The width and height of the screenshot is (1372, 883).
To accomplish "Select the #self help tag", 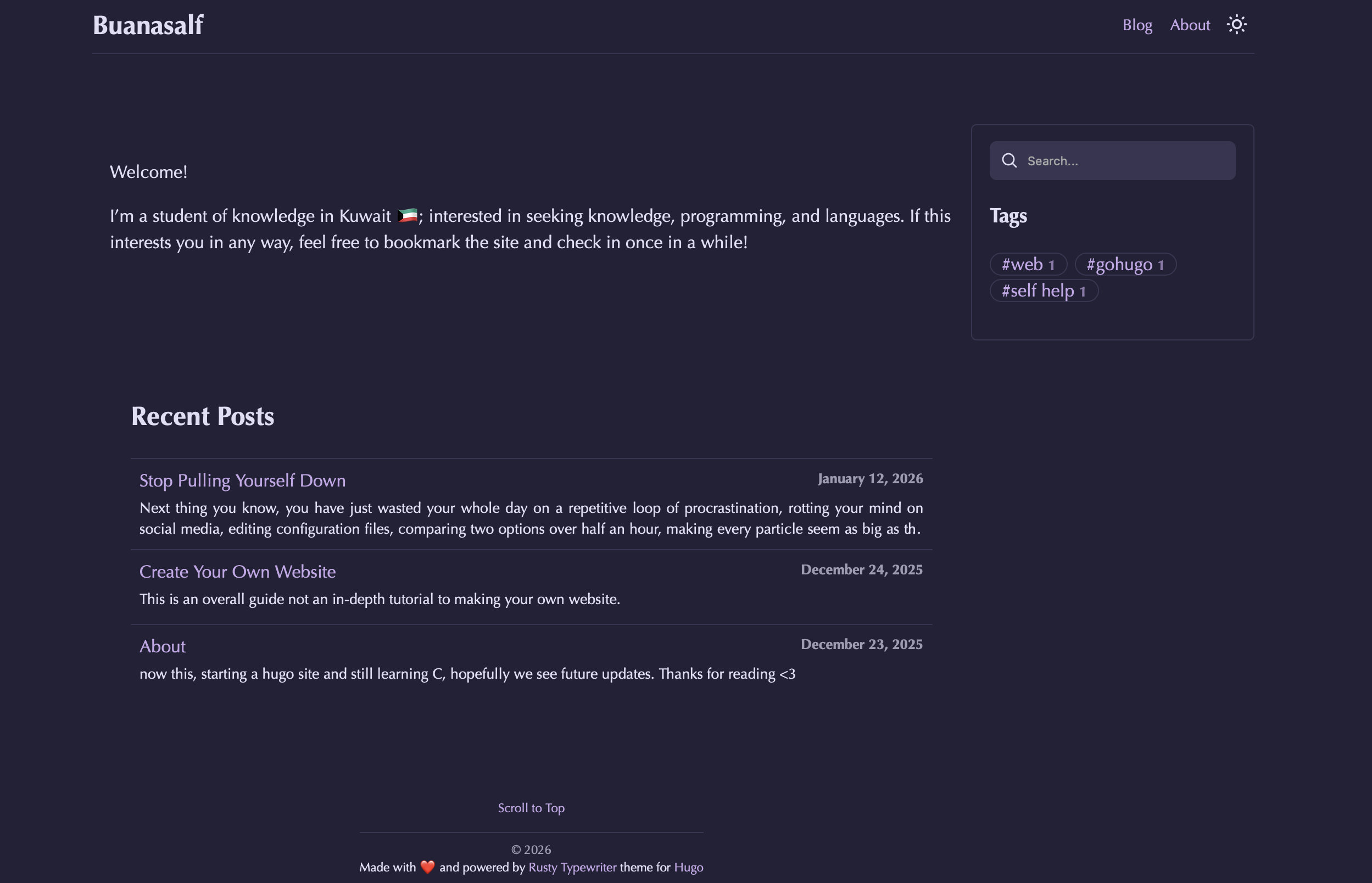I will click(1044, 290).
